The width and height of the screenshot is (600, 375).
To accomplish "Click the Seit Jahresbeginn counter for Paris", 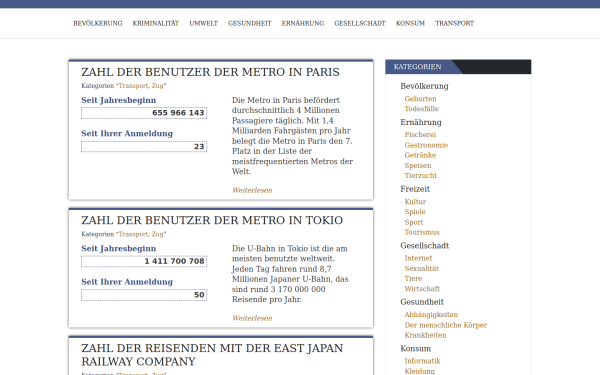I will (144, 113).
